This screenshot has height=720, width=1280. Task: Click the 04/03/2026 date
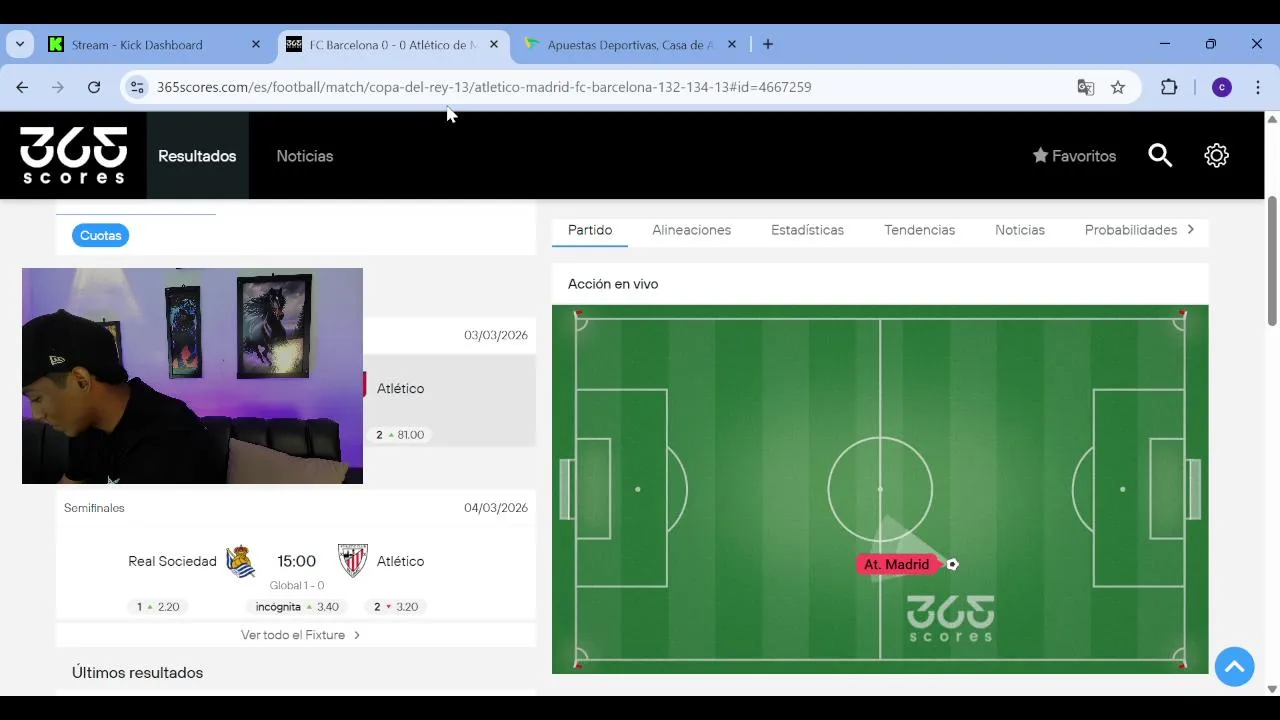(496, 508)
